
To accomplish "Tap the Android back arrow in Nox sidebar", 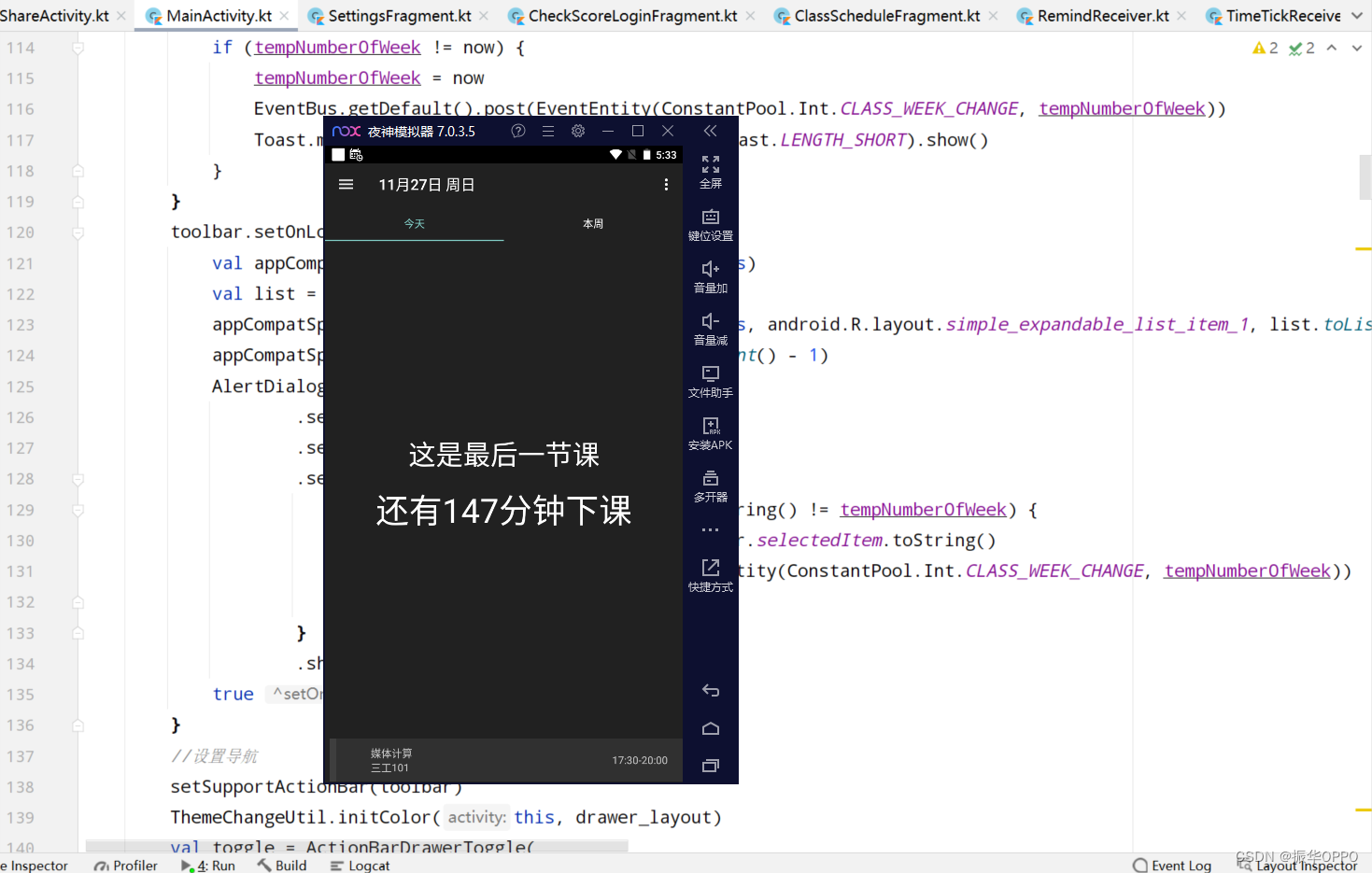I will pyautogui.click(x=711, y=691).
